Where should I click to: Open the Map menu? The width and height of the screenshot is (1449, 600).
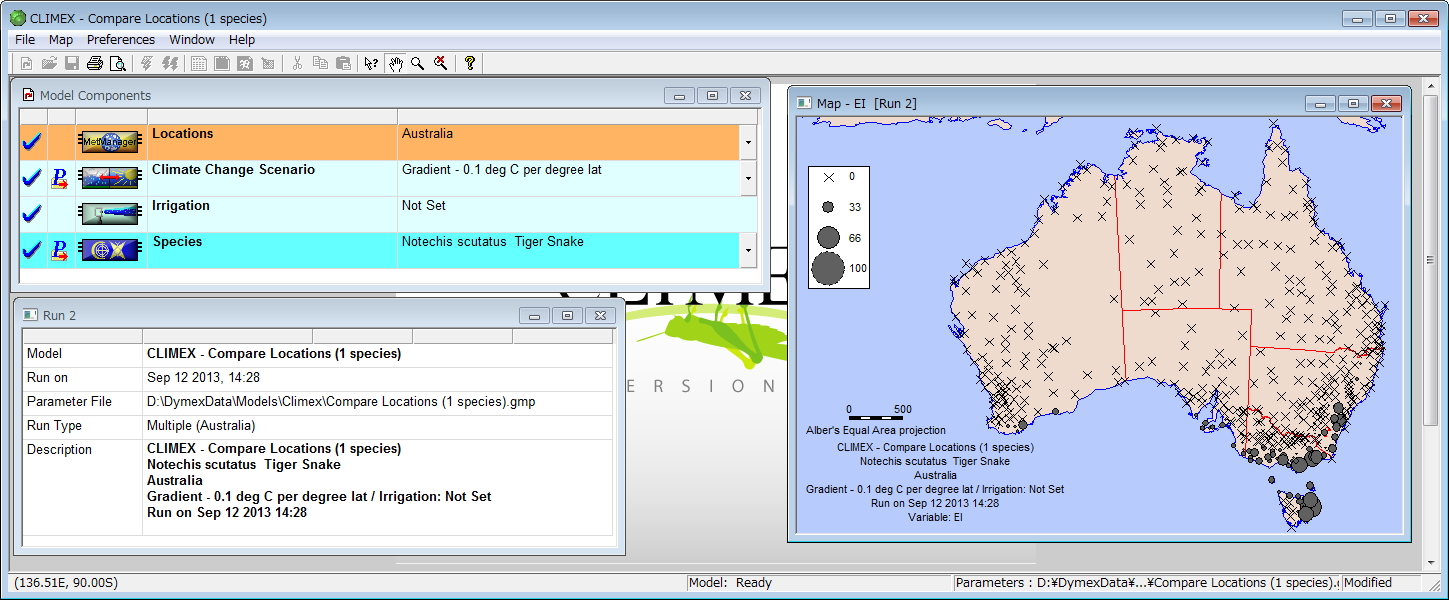point(61,40)
